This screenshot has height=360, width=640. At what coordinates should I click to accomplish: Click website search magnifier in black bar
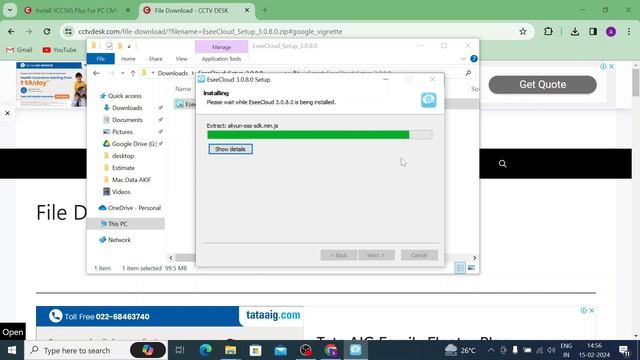pos(502,164)
